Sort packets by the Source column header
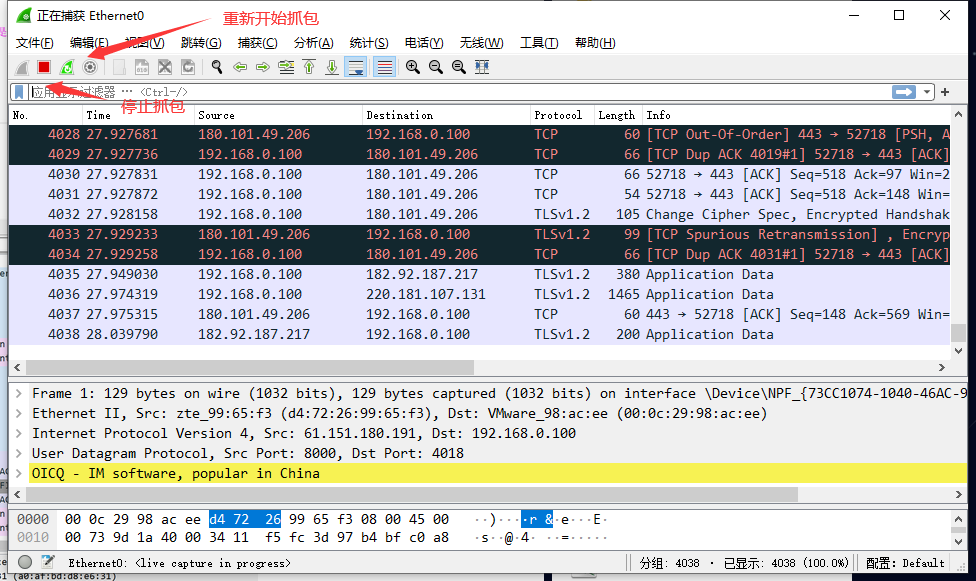976x581 pixels. (278, 115)
